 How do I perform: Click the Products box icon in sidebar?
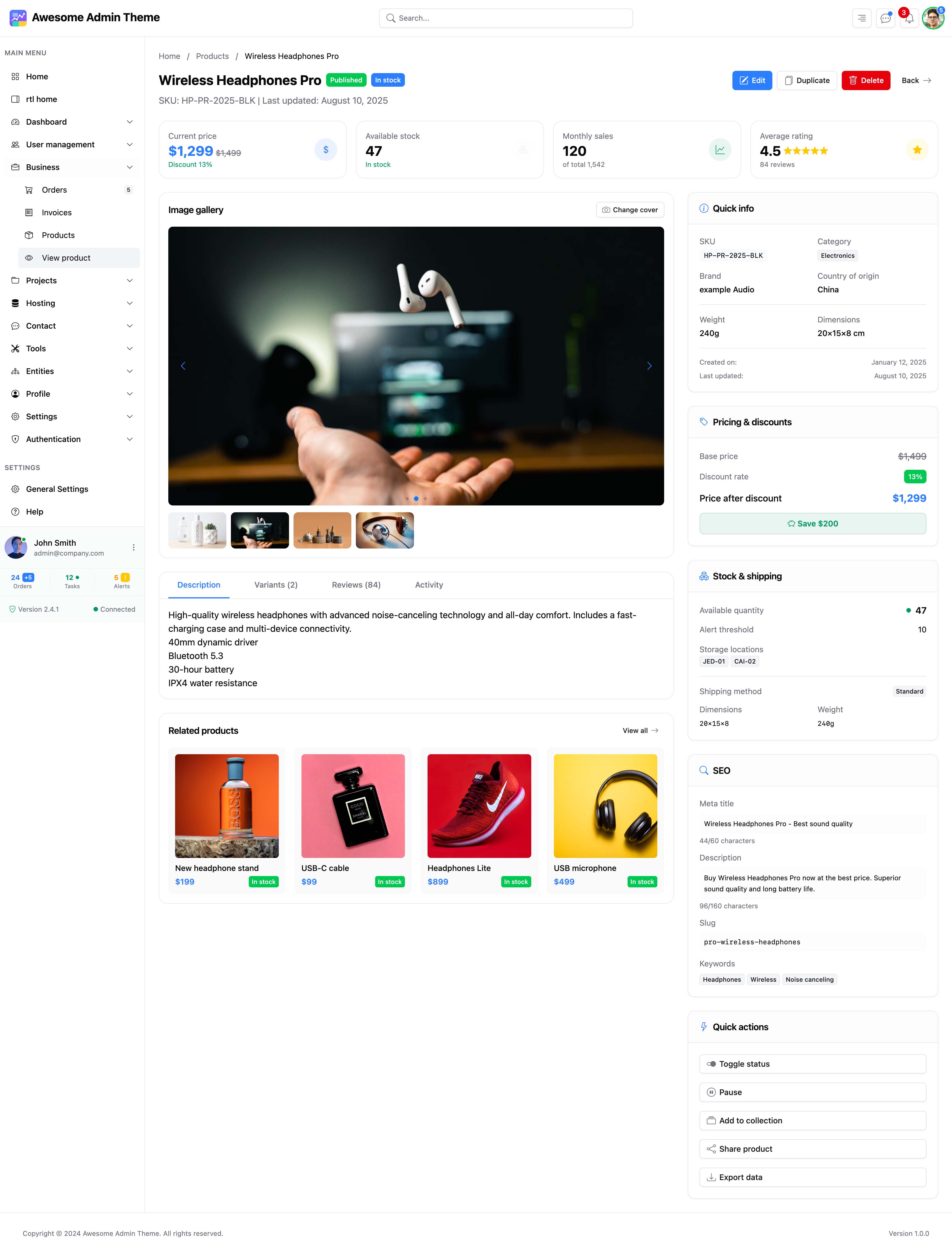(x=29, y=235)
